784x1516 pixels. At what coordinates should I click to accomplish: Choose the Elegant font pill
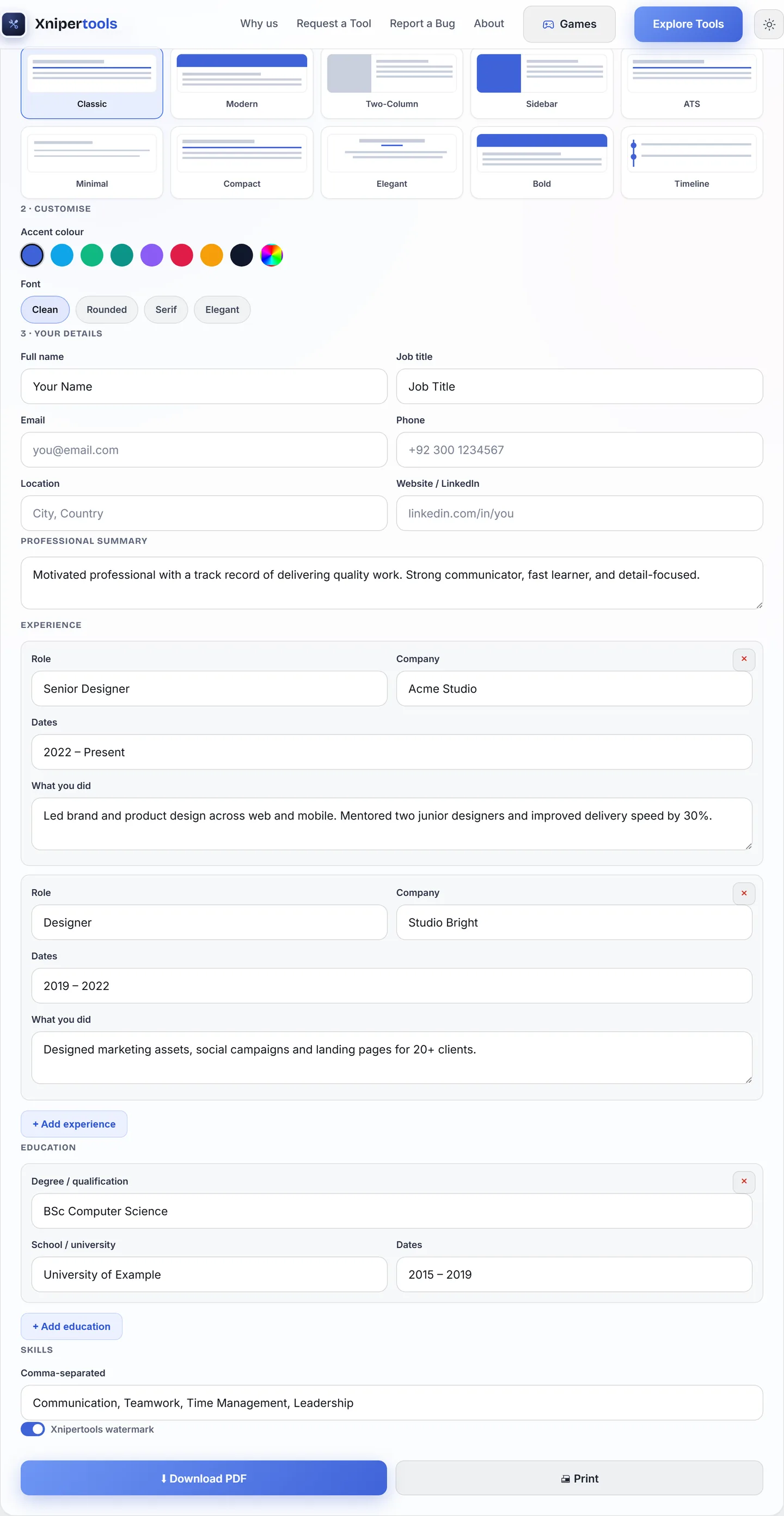(222, 309)
